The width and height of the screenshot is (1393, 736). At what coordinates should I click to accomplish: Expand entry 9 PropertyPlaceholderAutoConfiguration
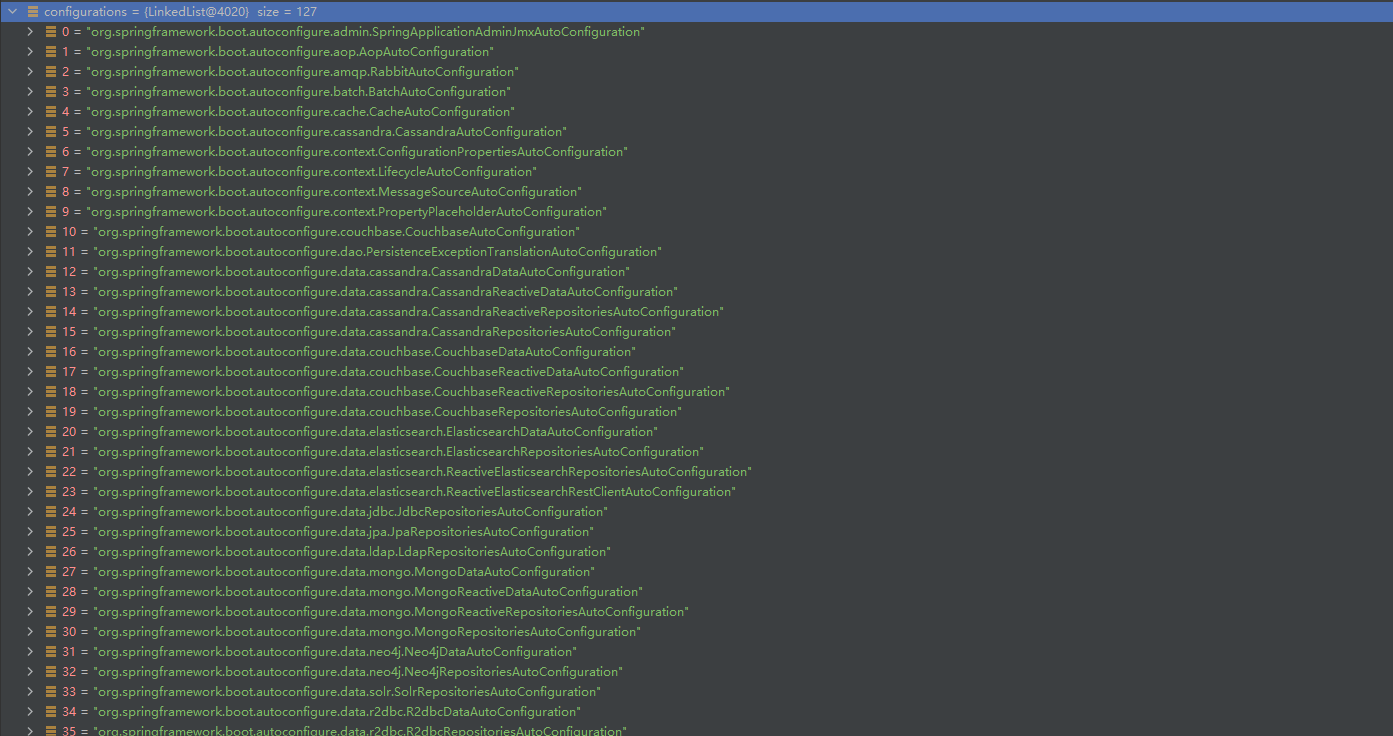point(30,212)
